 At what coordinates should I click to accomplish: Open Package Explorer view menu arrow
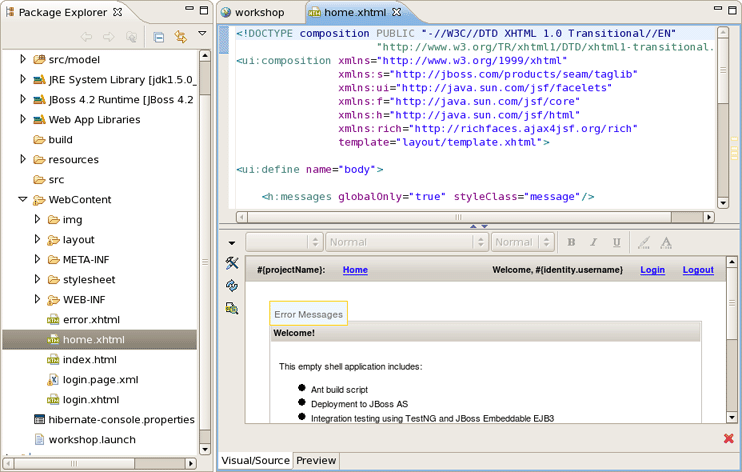203,35
